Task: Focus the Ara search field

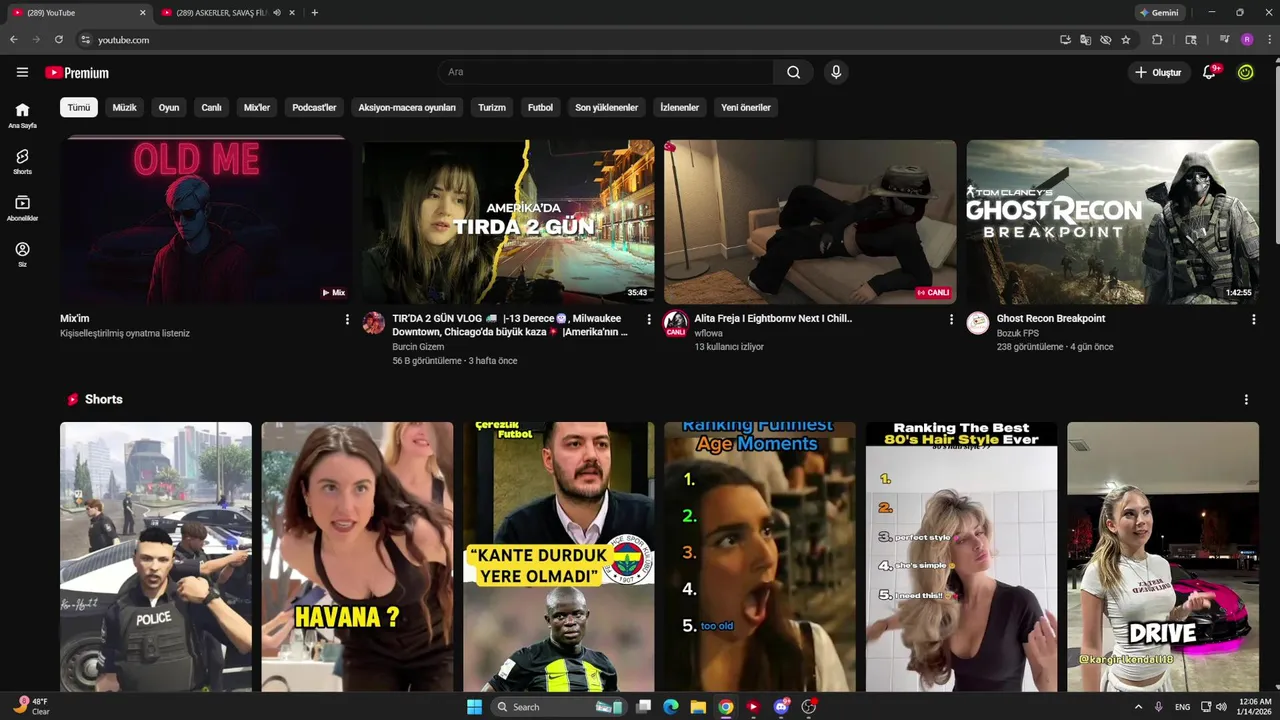Action: click(605, 72)
